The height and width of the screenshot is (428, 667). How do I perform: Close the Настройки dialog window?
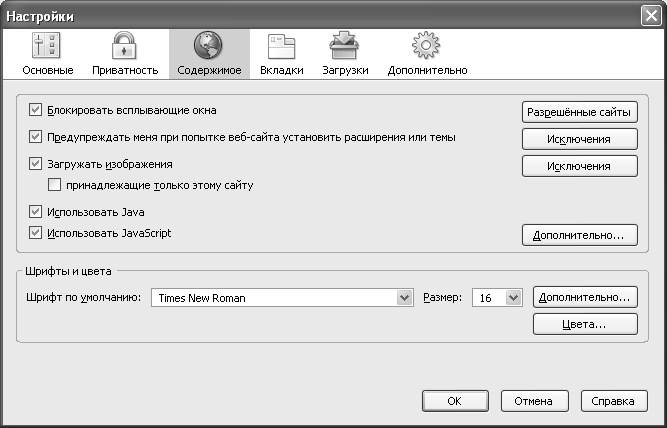point(650,15)
